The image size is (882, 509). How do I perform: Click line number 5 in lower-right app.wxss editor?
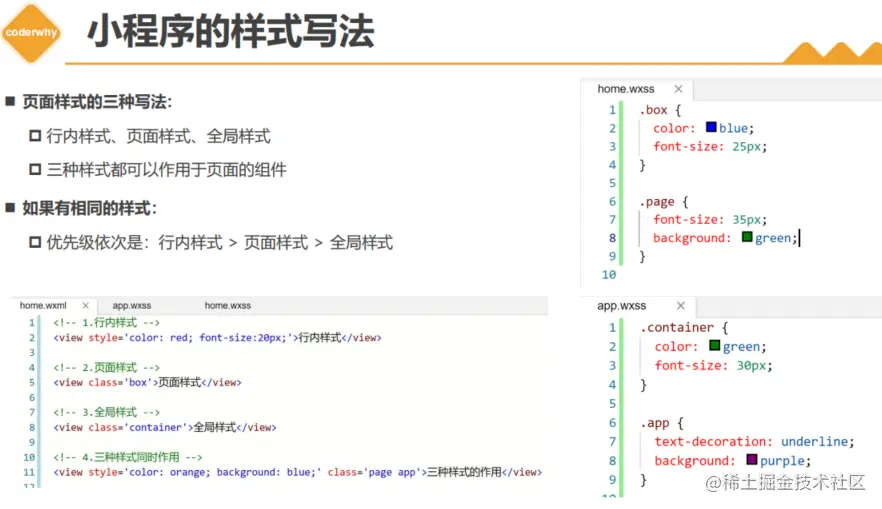613,404
